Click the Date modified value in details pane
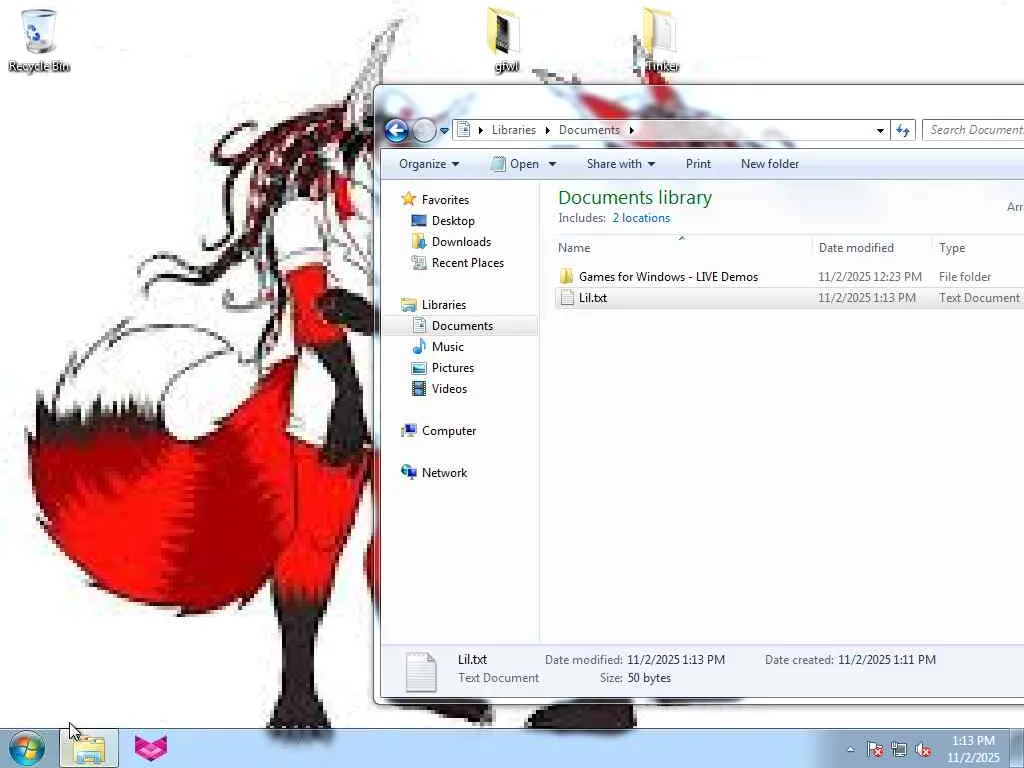The height and width of the screenshot is (768, 1024). point(676,660)
